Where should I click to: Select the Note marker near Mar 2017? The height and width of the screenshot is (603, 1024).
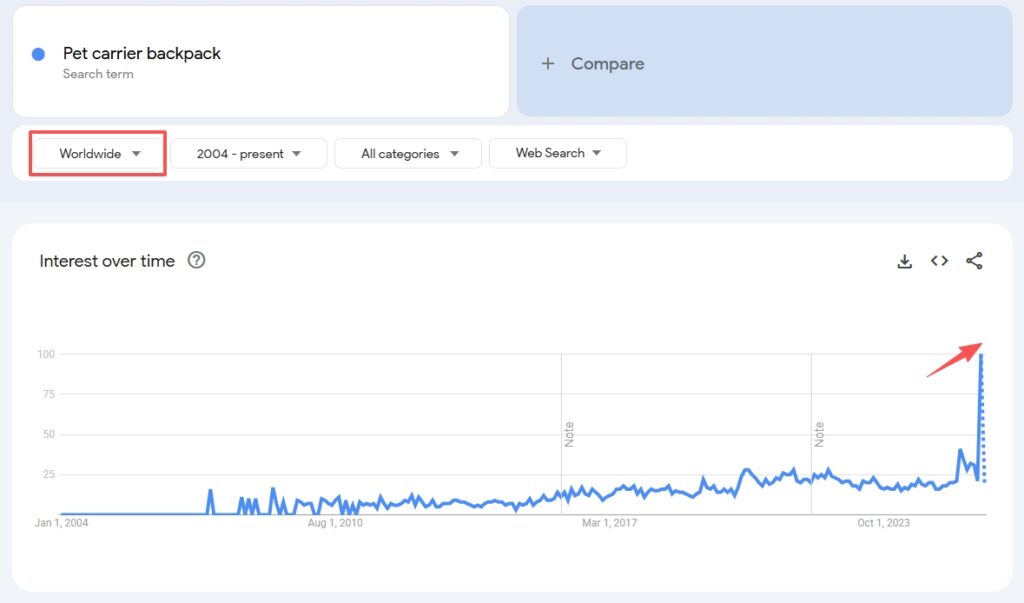pyautogui.click(x=569, y=434)
